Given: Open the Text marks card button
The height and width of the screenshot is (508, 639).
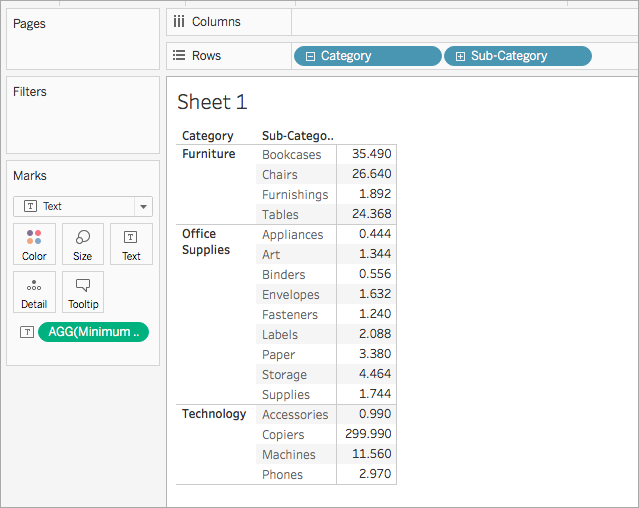Looking at the screenshot, I should 131,244.
